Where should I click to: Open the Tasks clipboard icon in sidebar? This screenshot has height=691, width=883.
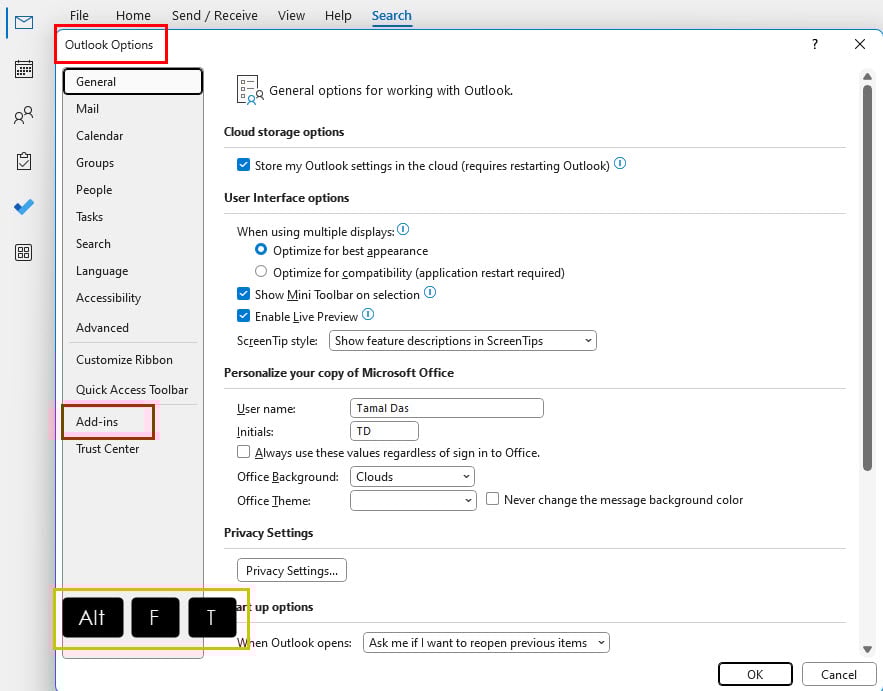pyautogui.click(x=24, y=161)
